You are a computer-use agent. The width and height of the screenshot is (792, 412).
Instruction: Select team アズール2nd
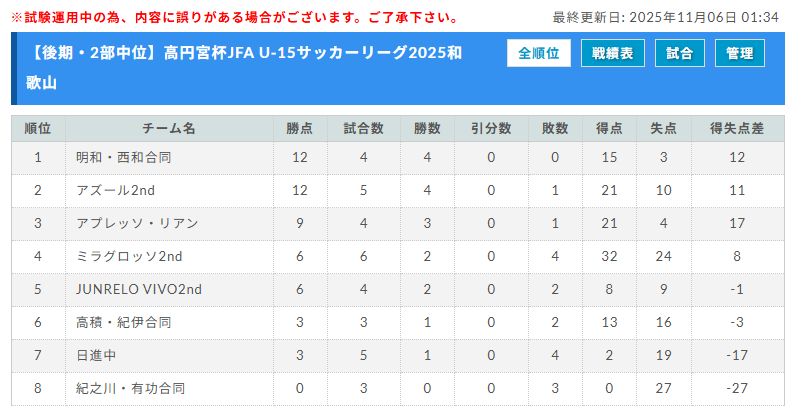(x=115, y=190)
